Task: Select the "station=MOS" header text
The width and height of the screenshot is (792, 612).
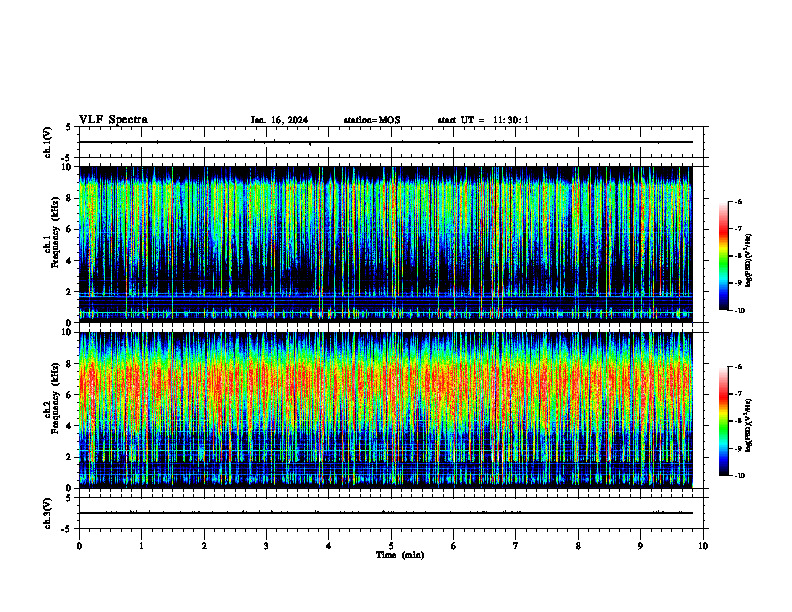Action: coord(372,120)
